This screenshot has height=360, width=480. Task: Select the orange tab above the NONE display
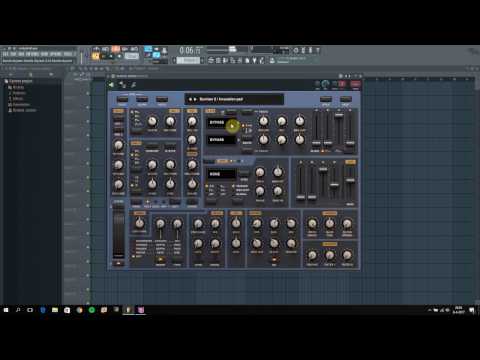[222, 161]
